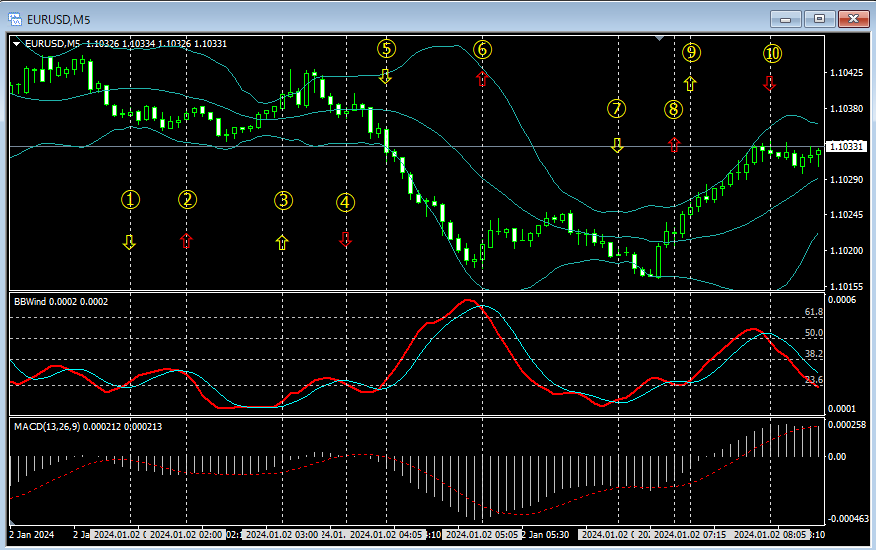The width and height of the screenshot is (876, 550).
Task: Click the 38.2 level label
Action: 814,353
